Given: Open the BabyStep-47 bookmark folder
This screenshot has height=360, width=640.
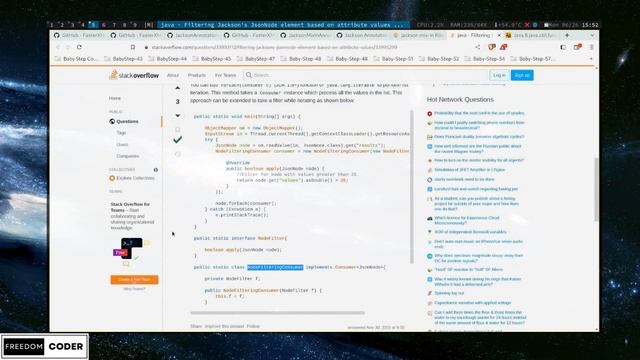Looking at the screenshot, I should point(256,59).
